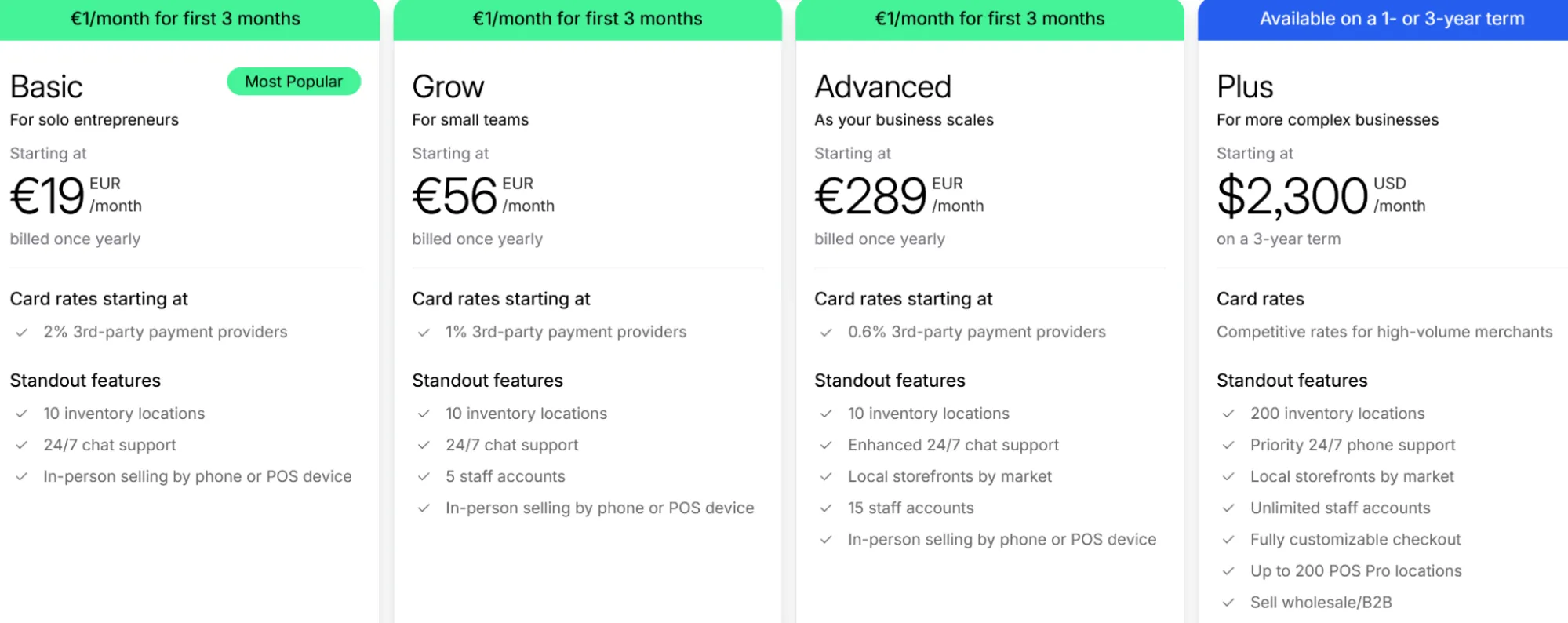This screenshot has width=1568, height=623.
Task: Select the Advanced plan title
Action: 882,87
